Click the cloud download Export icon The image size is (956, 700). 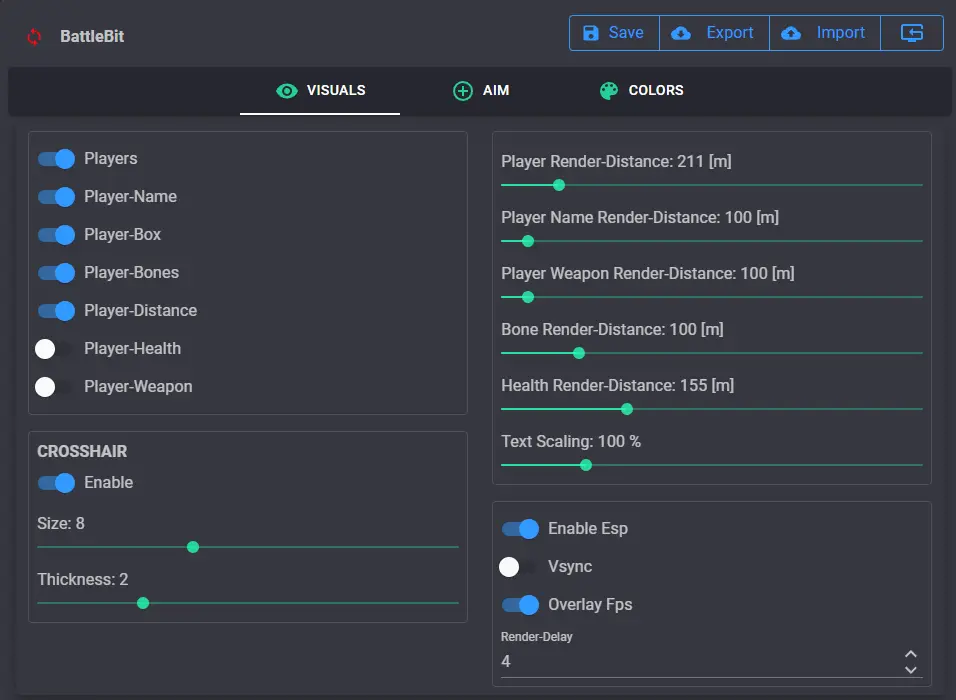coord(681,33)
